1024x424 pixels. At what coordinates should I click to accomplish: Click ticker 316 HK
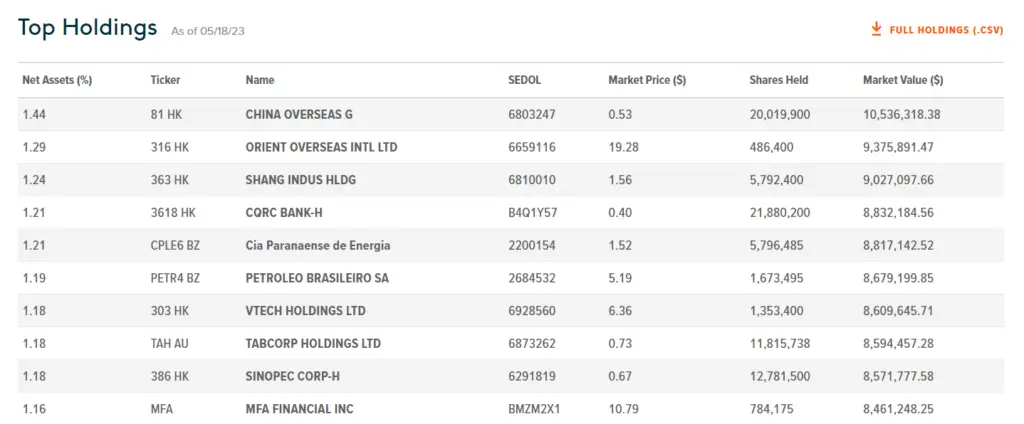coord(169,147)
